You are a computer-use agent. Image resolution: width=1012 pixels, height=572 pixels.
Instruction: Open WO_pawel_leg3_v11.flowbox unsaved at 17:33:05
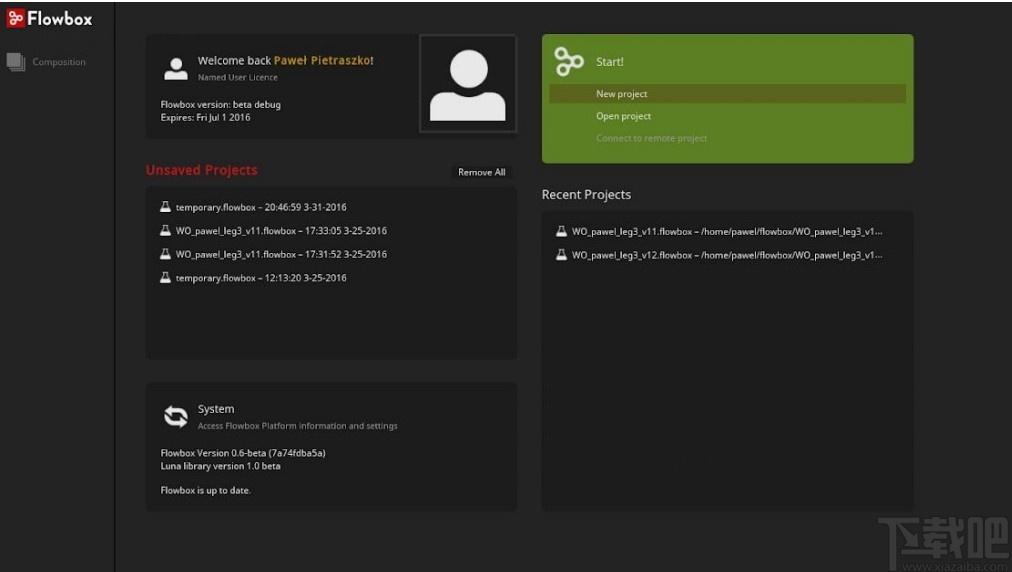(281, 230)
